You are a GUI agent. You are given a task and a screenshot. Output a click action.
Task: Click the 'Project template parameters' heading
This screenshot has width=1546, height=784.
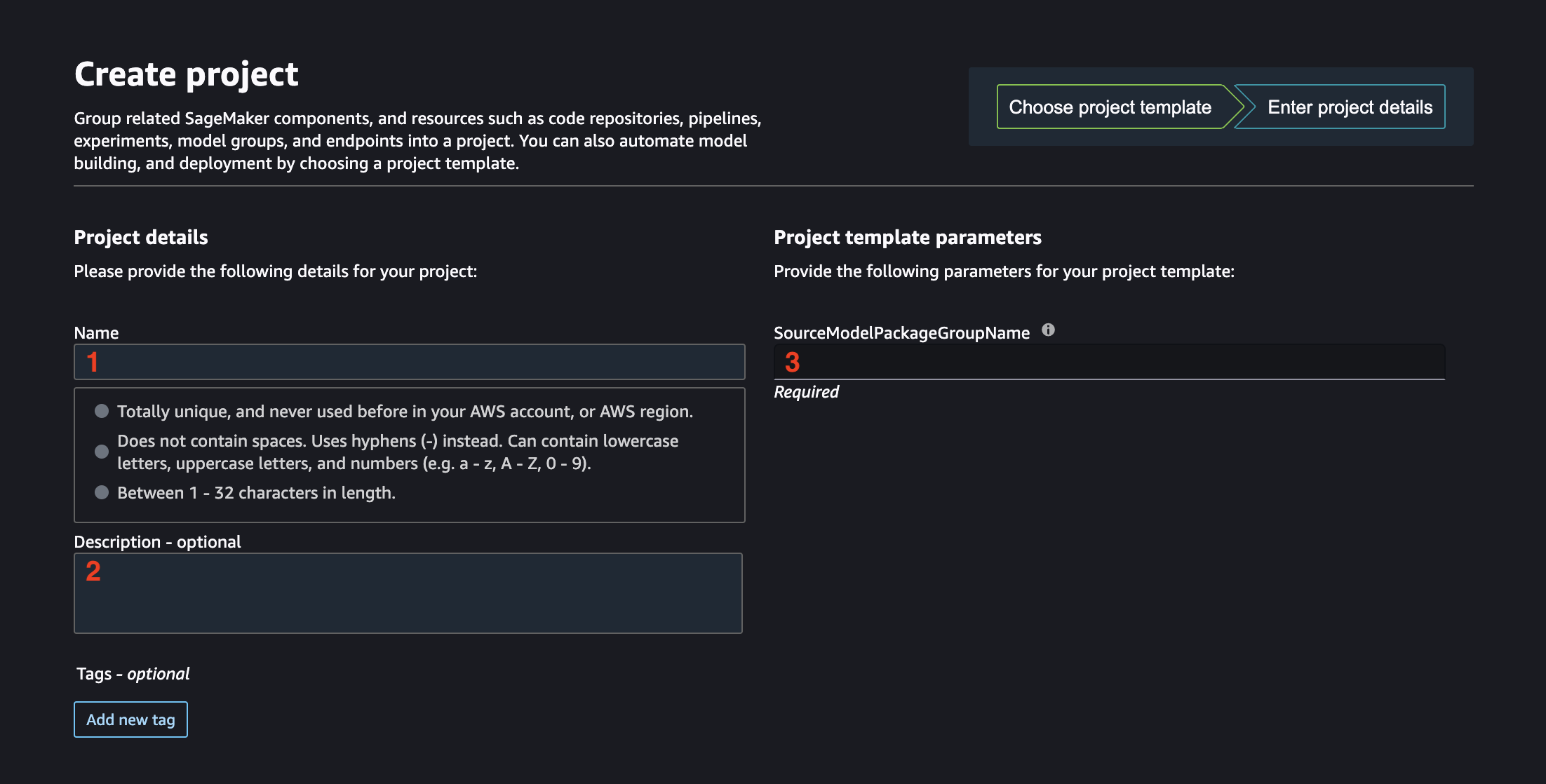click(x=908, y=238)
